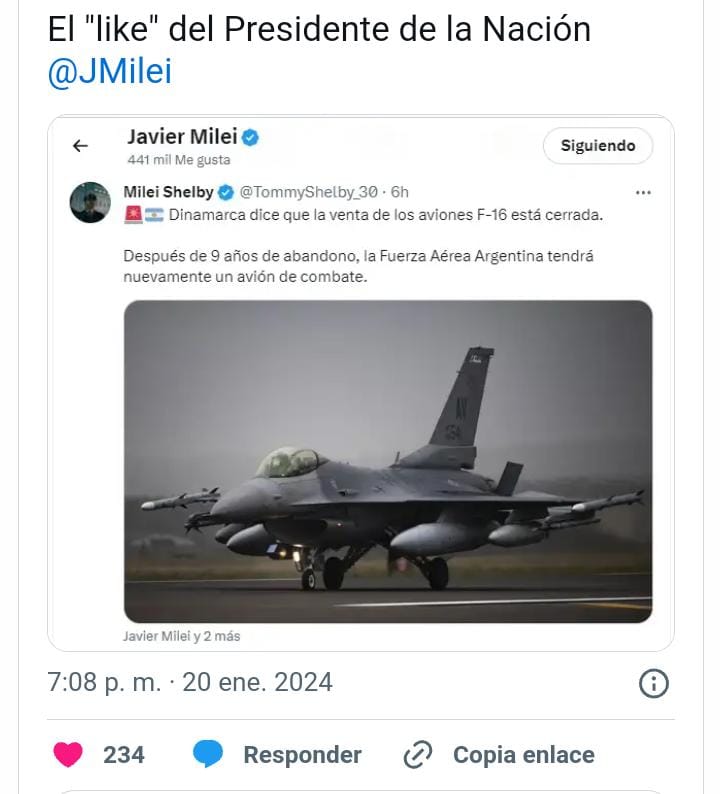Click the red heart like icon
720x794 pixels.
pos(68,754)
